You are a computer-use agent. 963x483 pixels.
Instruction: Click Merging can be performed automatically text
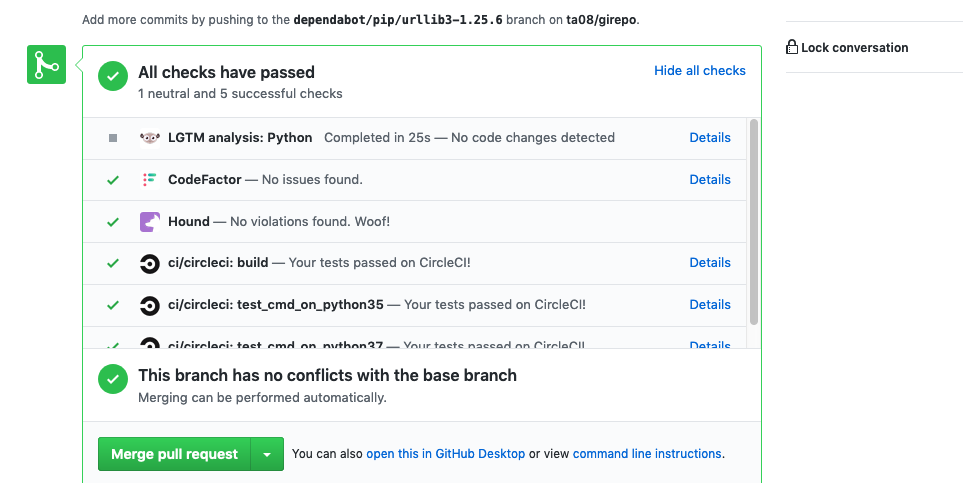[262, 398]
